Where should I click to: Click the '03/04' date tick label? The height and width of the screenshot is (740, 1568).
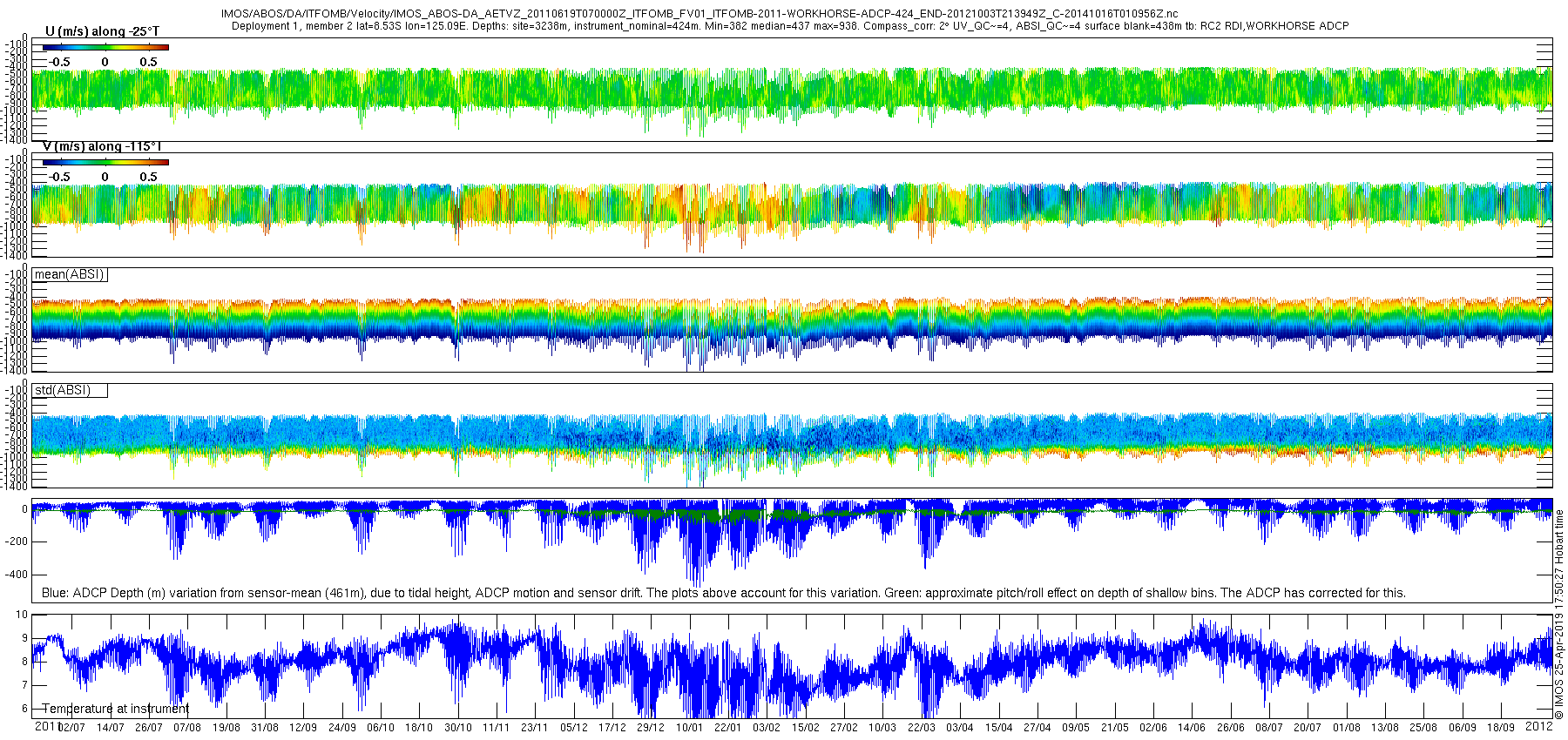click(959, 728)
